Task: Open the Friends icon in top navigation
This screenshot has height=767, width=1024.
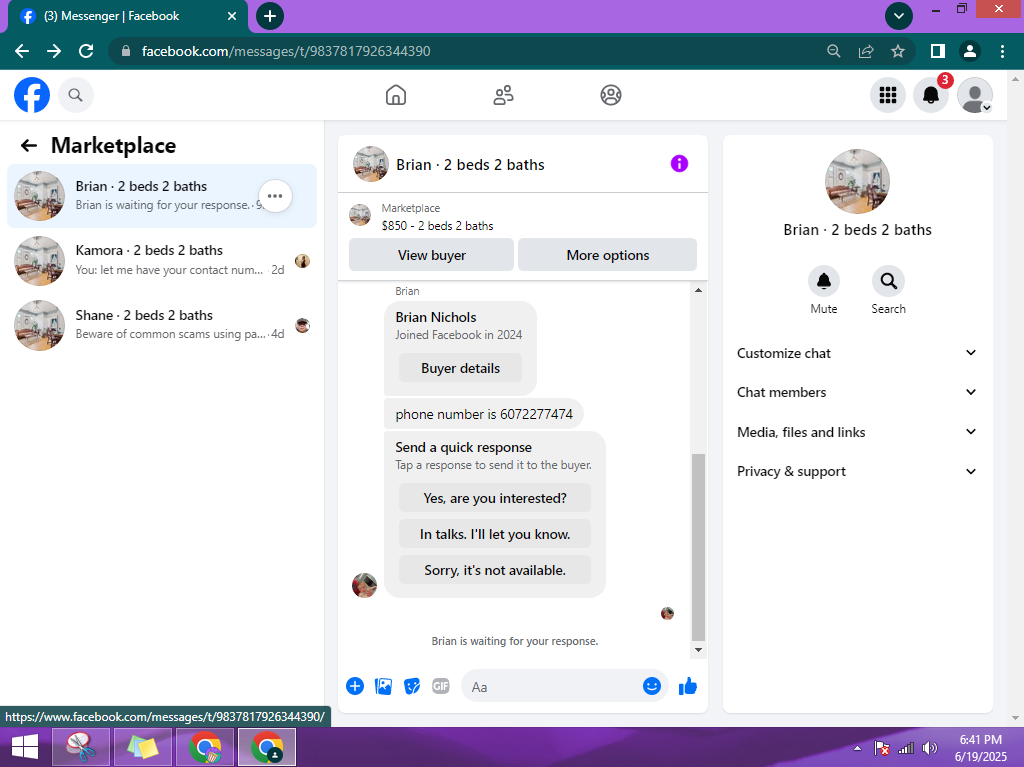Action: pyautogui.click(x=503, y=95)
